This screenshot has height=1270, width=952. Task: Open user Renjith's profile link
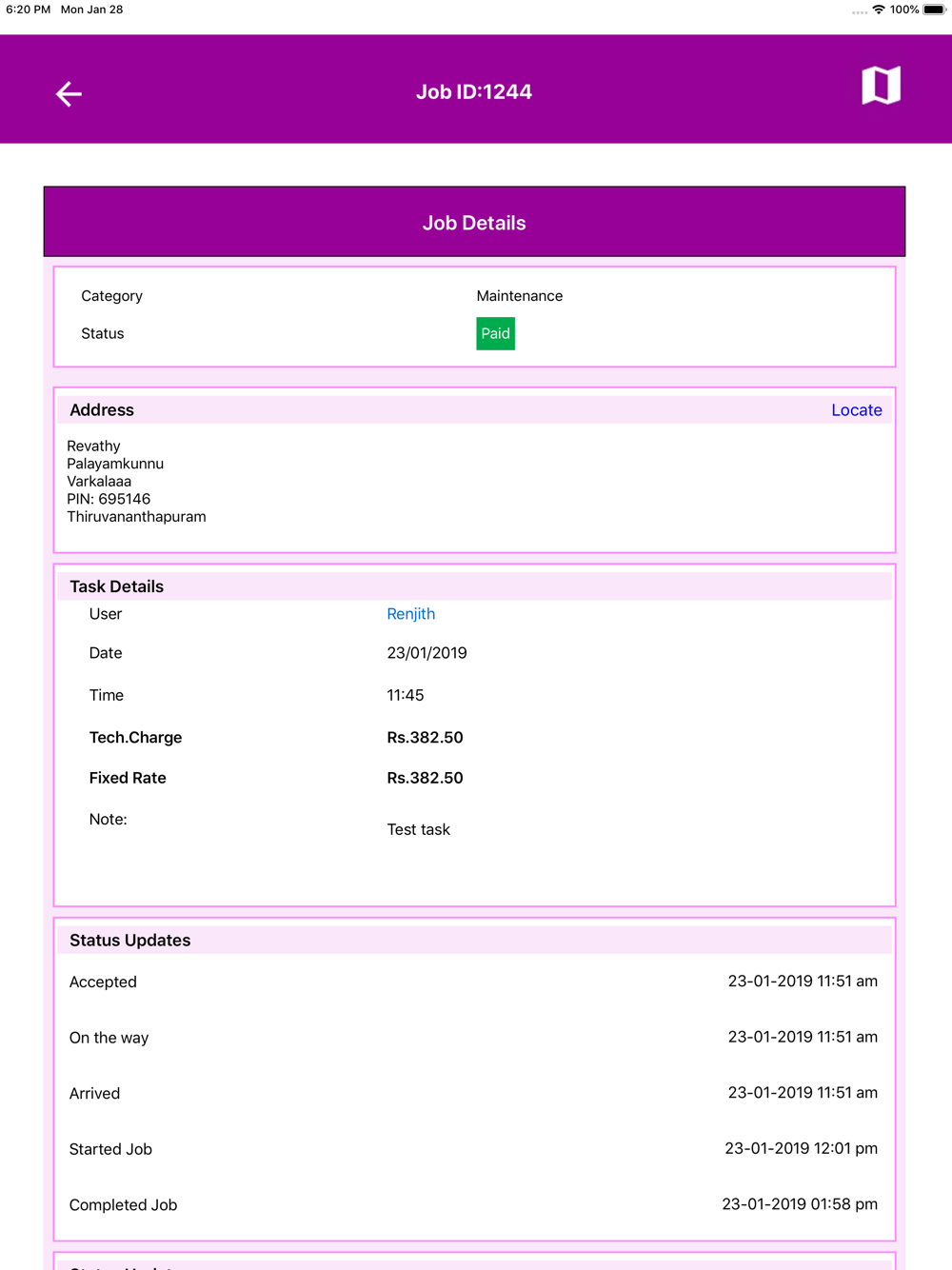click(x=410, y=614)
